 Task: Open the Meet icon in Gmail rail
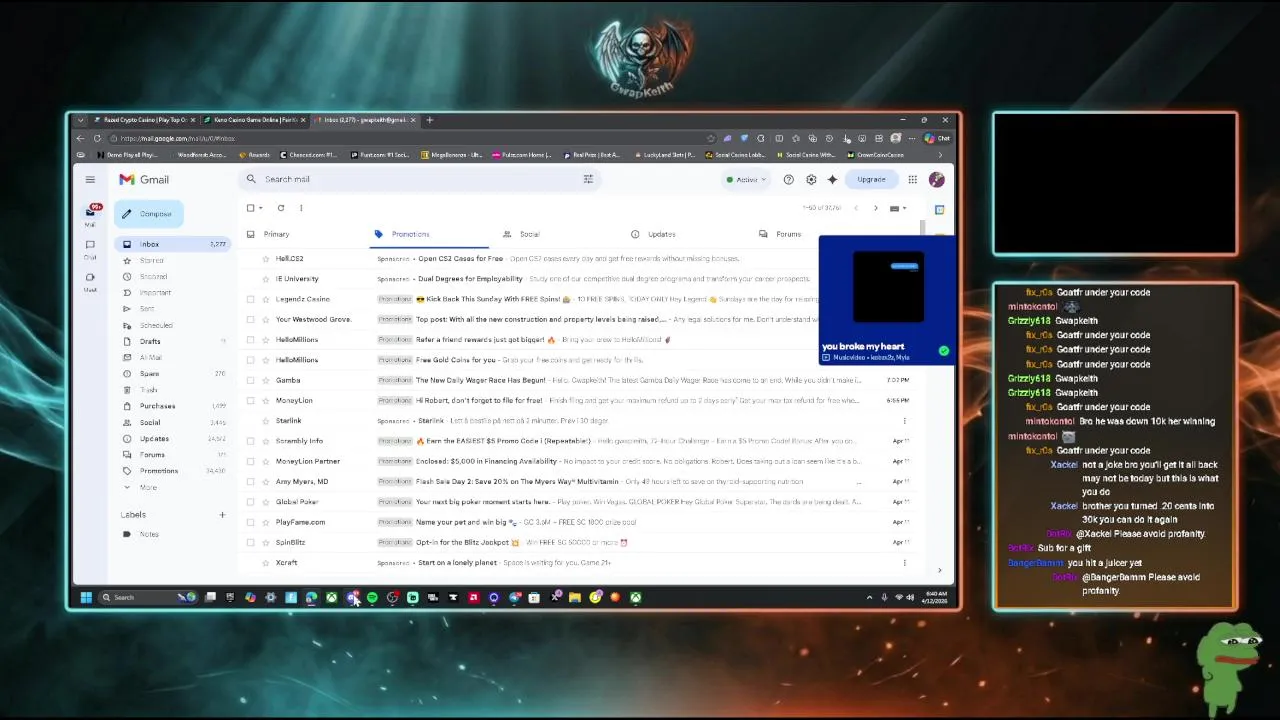[x=90, y=279]
